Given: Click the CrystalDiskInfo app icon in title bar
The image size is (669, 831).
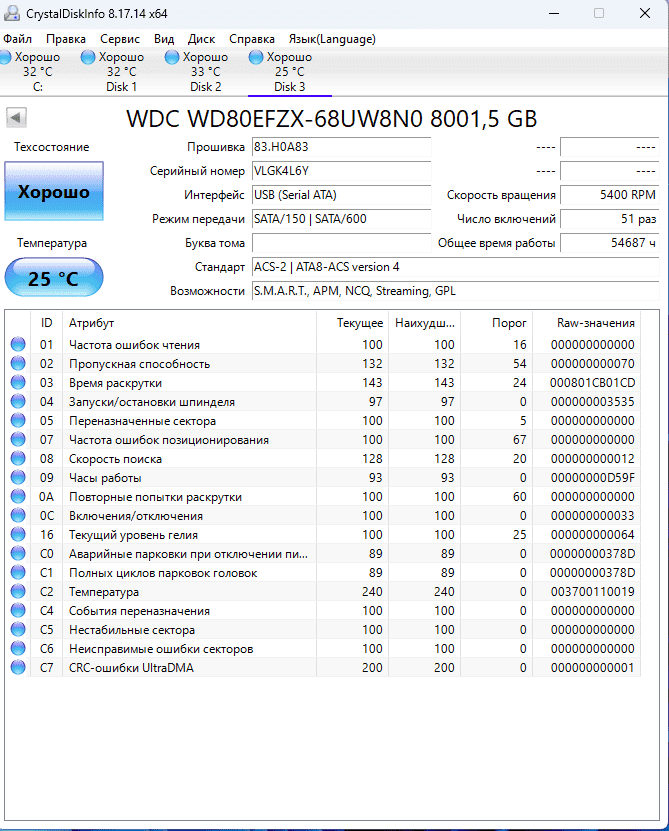Looking at the screenshot, I should tap(13, 13).
